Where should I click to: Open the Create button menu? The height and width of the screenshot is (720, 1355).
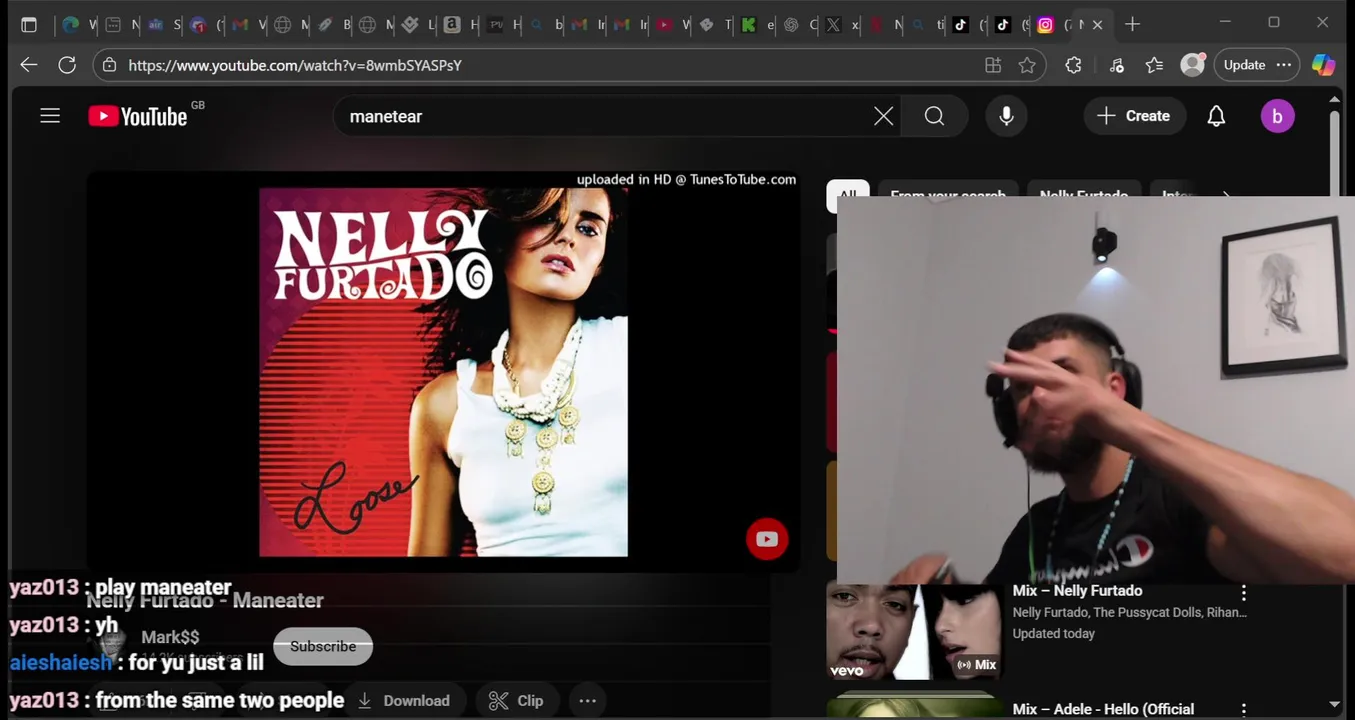1134,116
